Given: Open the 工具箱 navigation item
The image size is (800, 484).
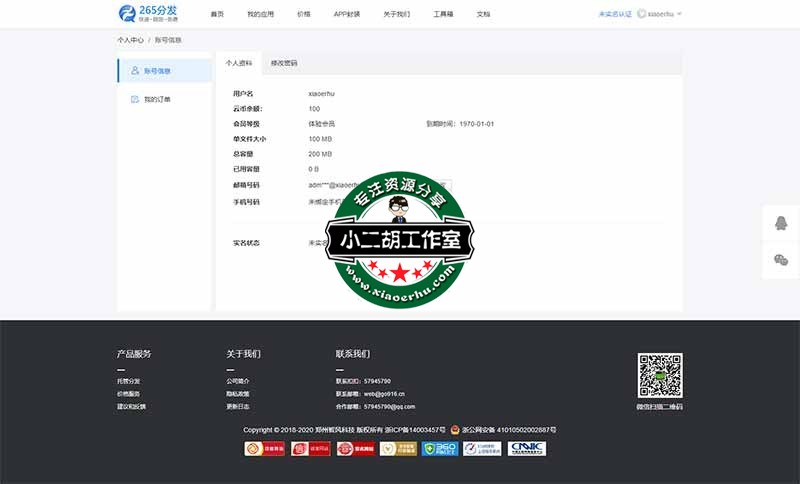Looking at the screenshot, I should tap(443, 14).
